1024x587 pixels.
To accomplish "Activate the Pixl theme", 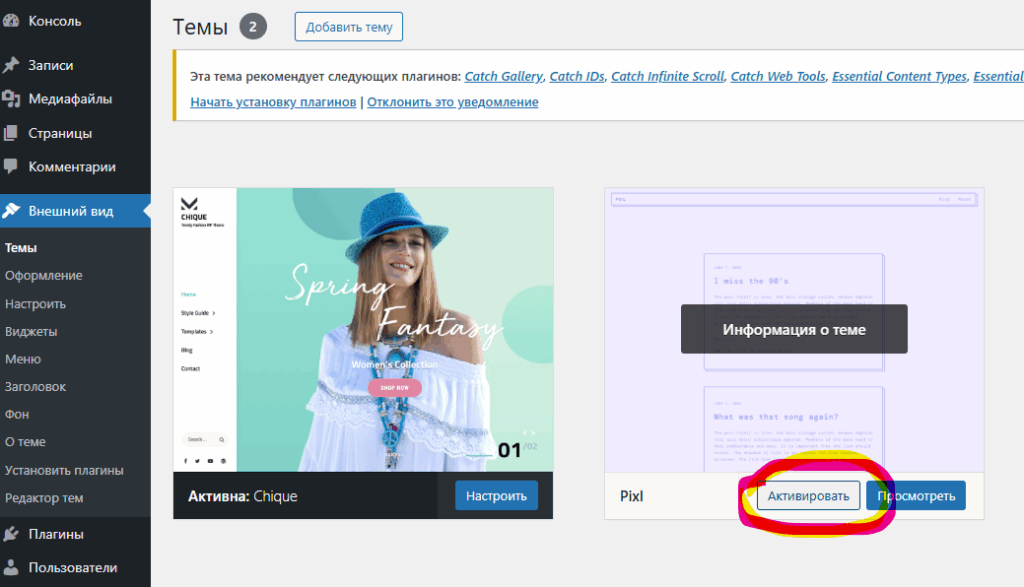I will click(x=808, y=495).
